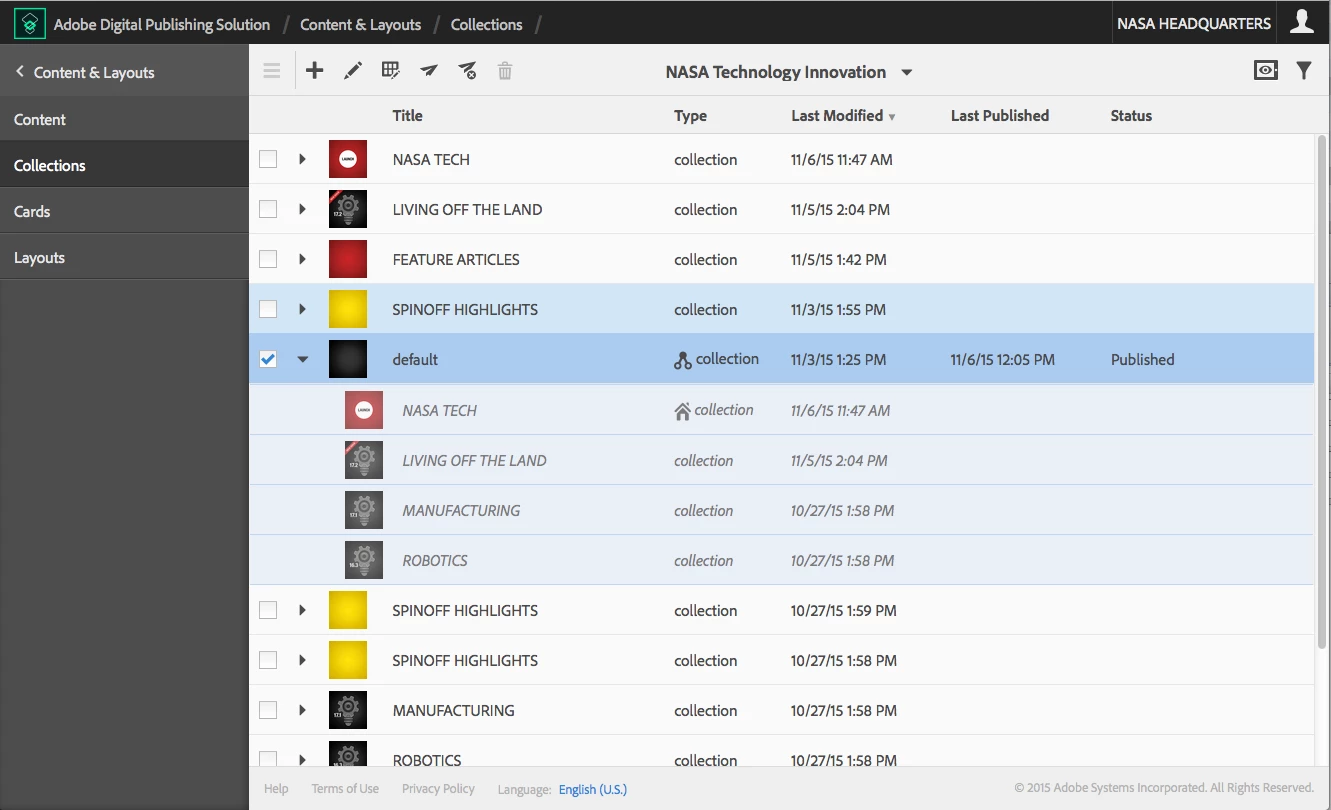Sort by the Type column header
Screen dimensions: 1331x810
690,116
